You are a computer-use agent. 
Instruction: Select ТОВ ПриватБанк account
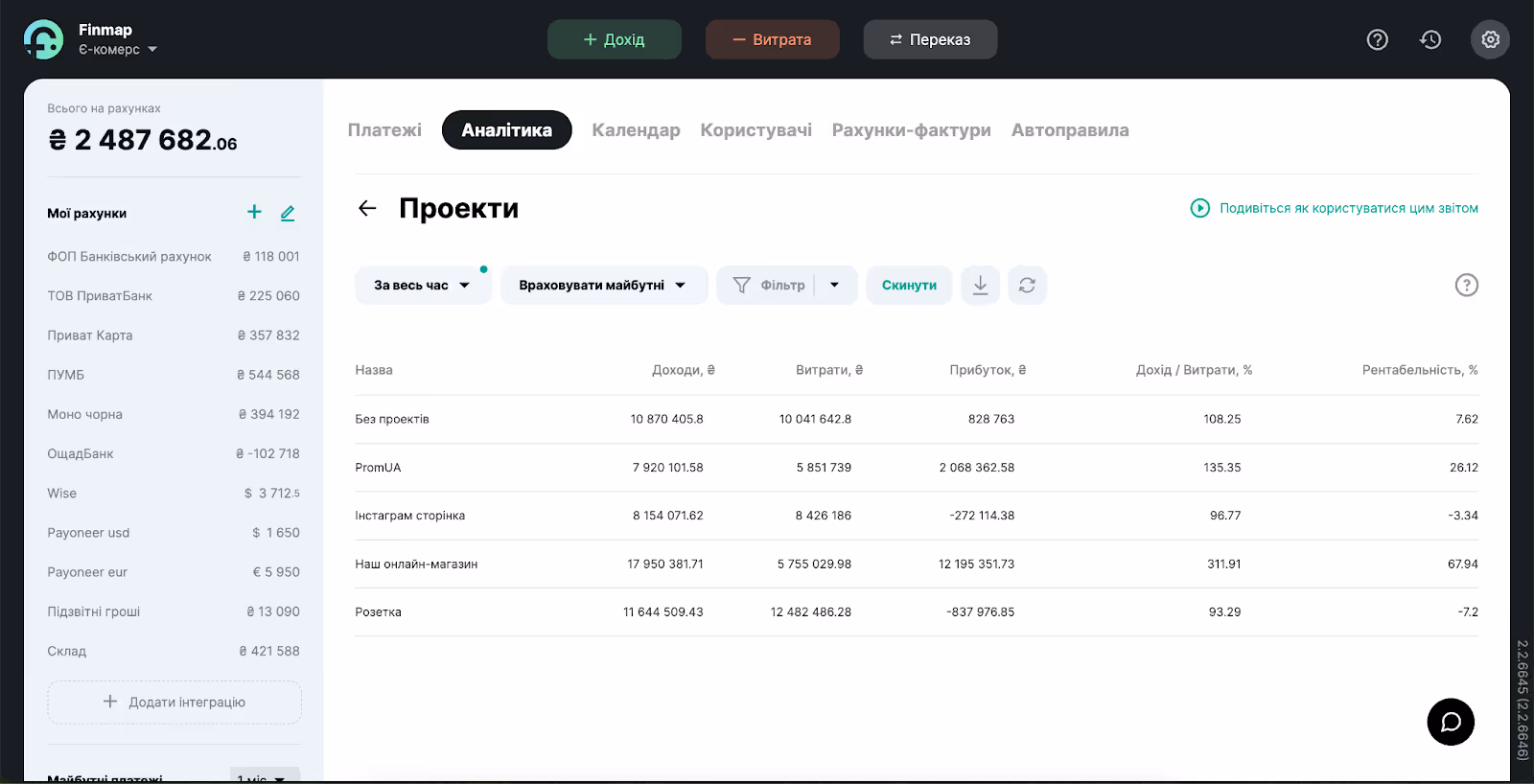click(x=174, y=296)
